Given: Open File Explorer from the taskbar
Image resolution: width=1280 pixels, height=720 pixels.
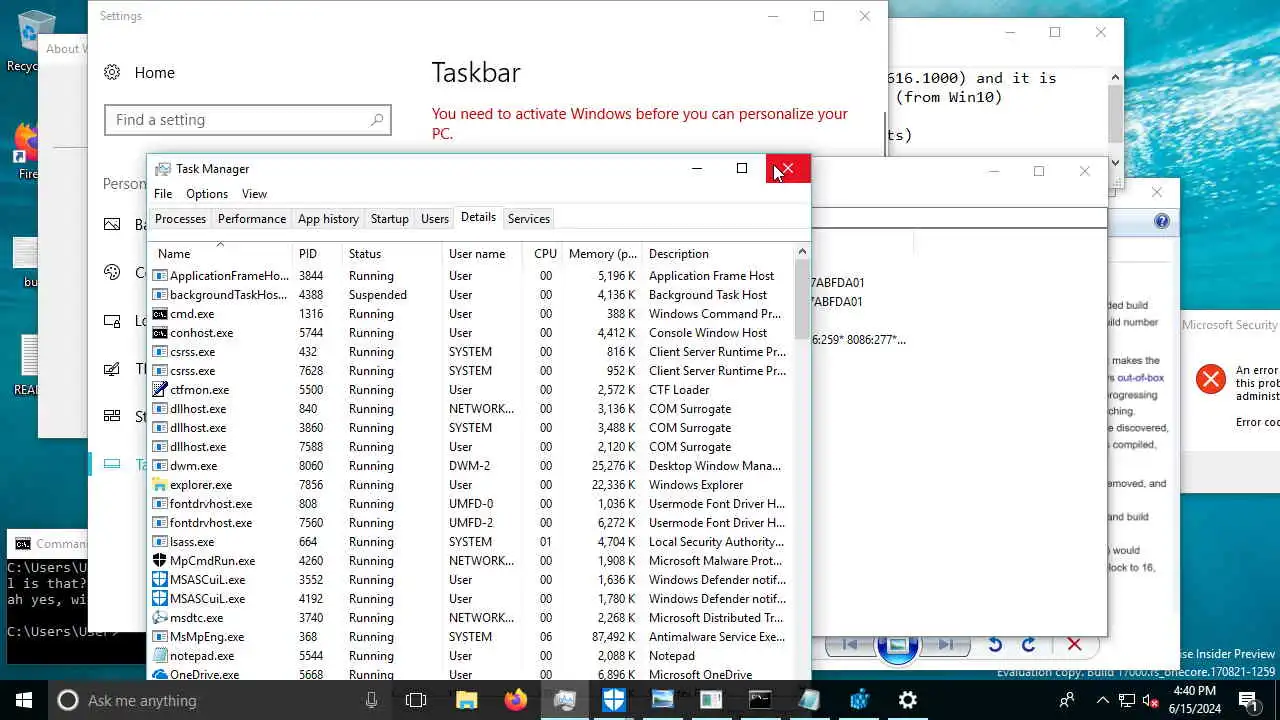Looking at the screenshot, I should (467, 701).
